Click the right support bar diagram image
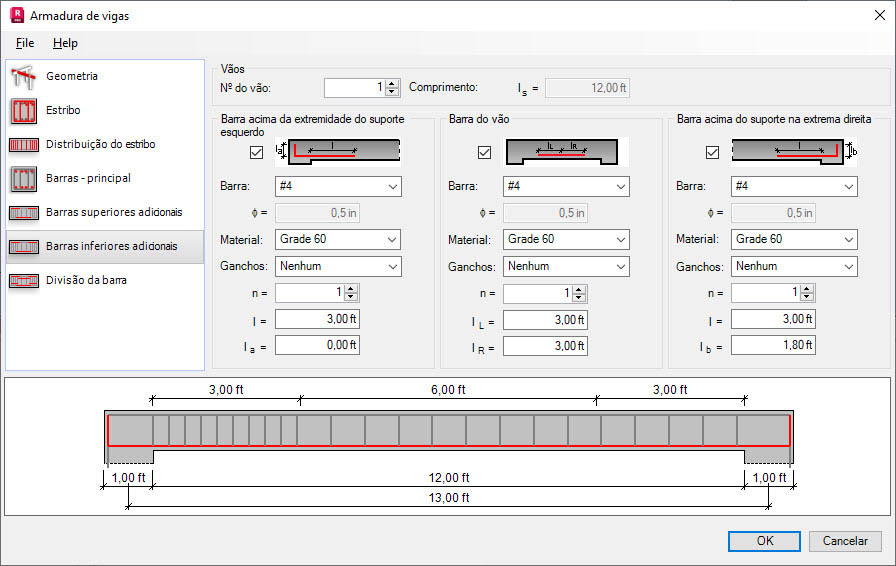Viewport: 896px width, 566px height. pyautogui.click(x=794, y=152)
